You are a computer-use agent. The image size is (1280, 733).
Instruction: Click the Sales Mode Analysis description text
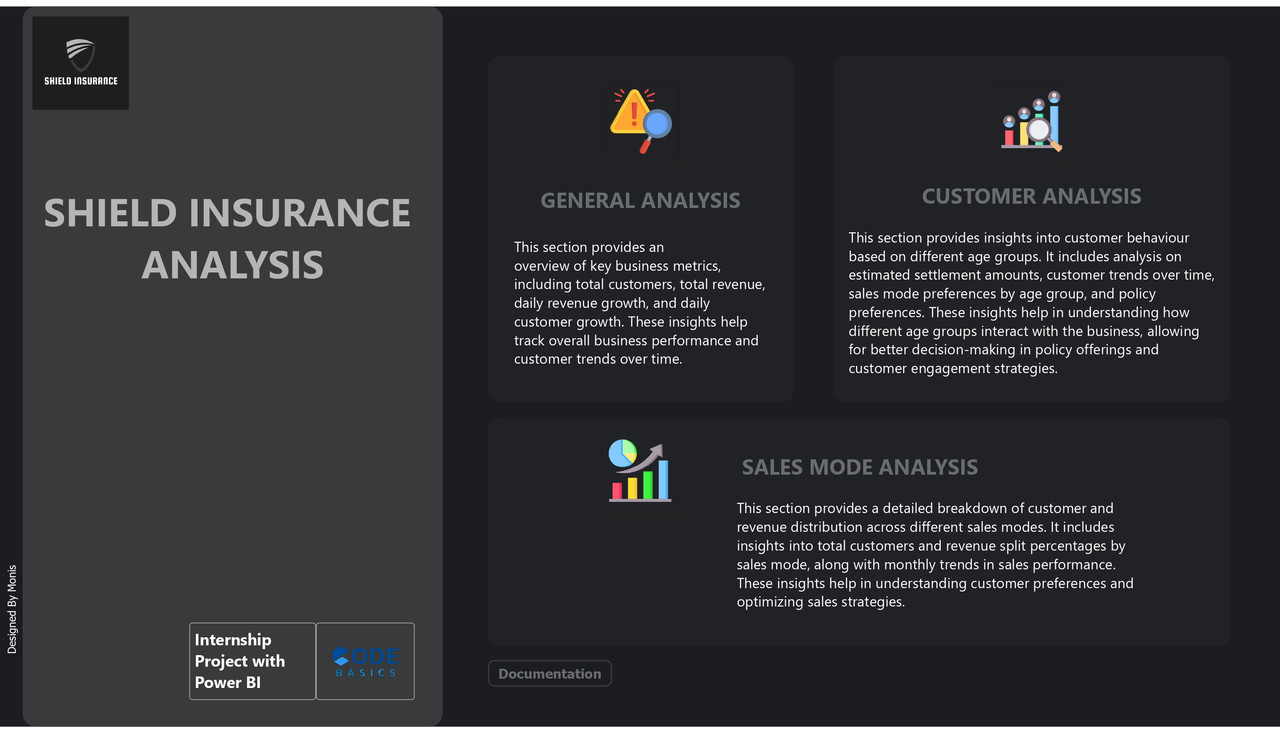934,555
